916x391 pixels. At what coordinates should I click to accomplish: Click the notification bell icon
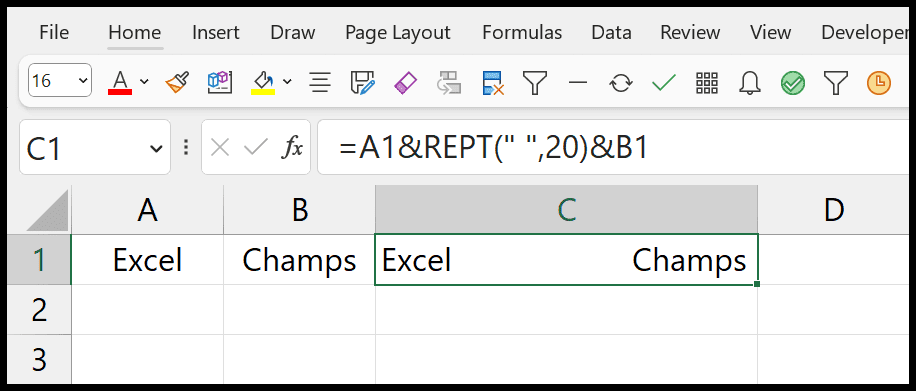pyautogui.click(x=750, y=82)
